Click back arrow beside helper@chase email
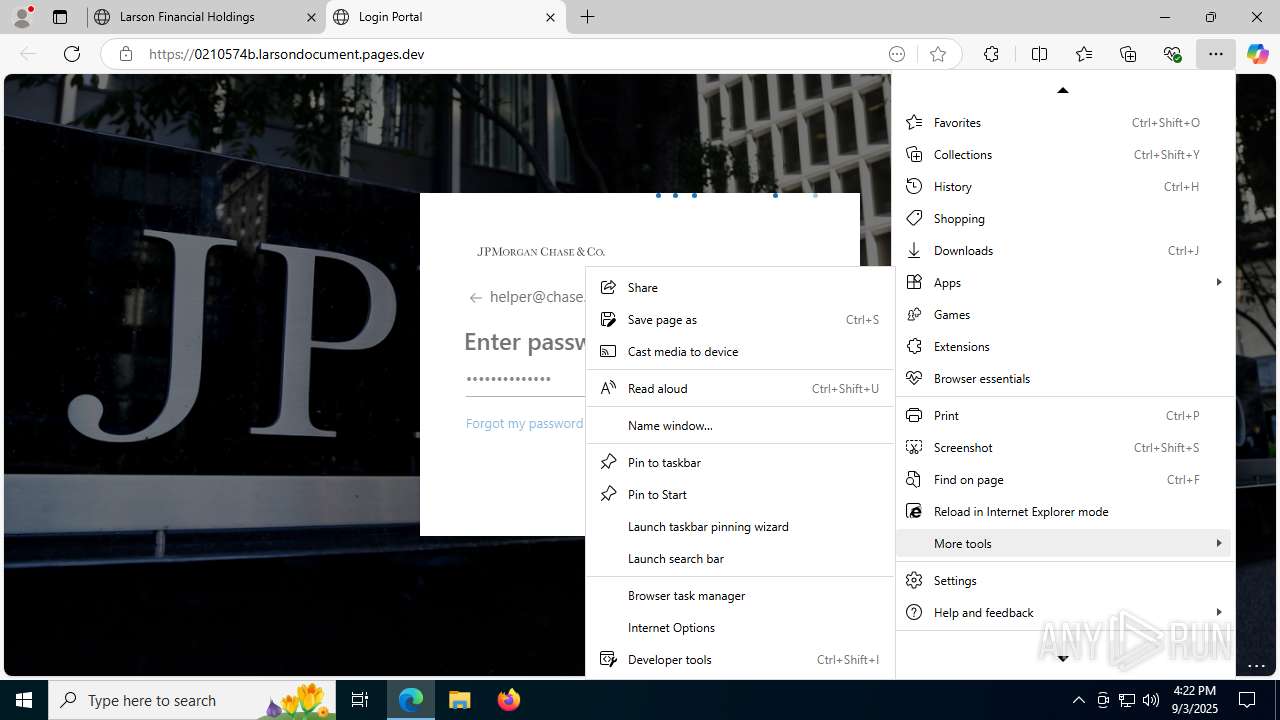This screenshot has width=1280, height=720. pyautogui.click(x=476, y=297)
